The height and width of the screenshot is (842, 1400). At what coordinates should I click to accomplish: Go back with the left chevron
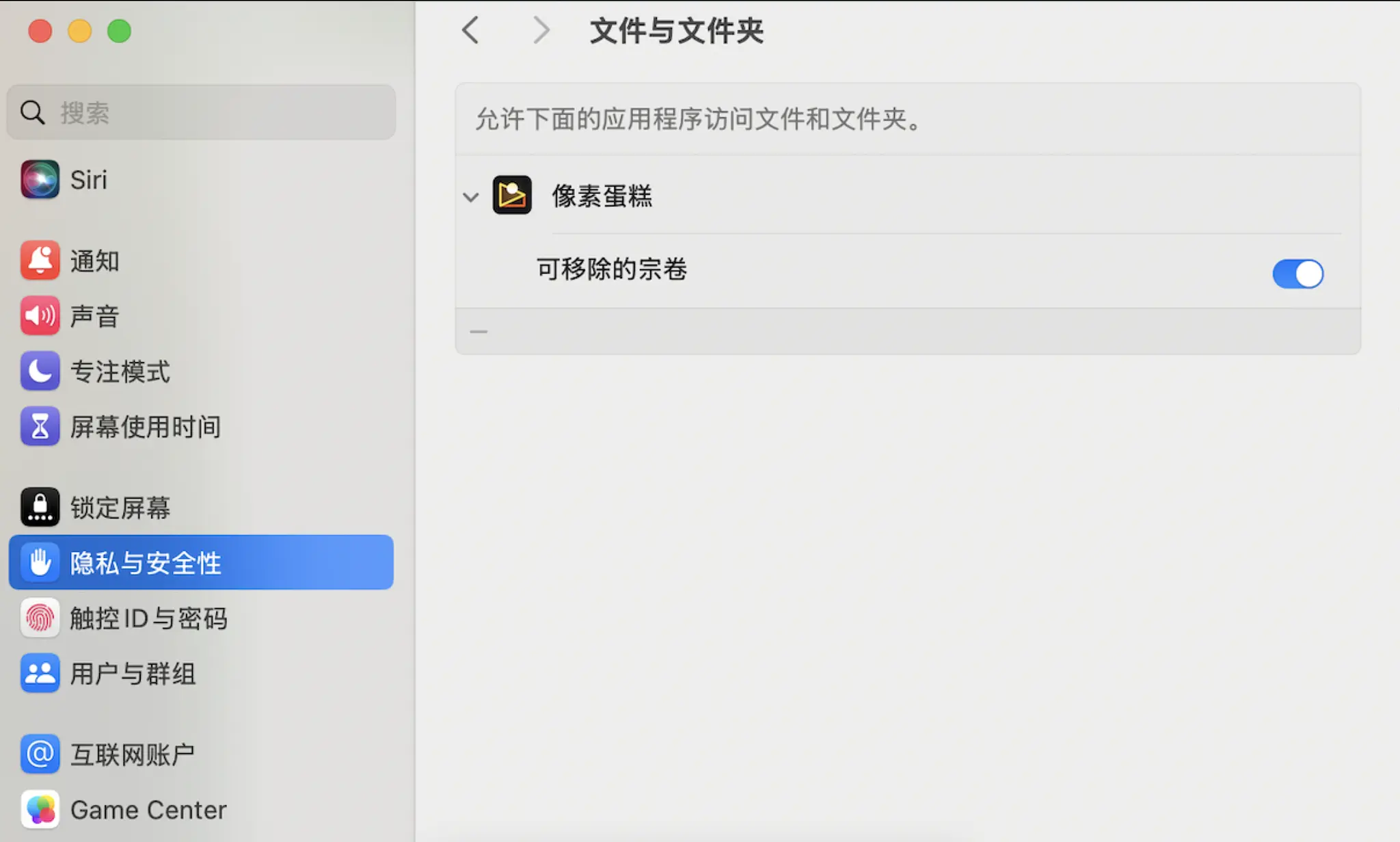pyautogui.click(x=470, y=31)
